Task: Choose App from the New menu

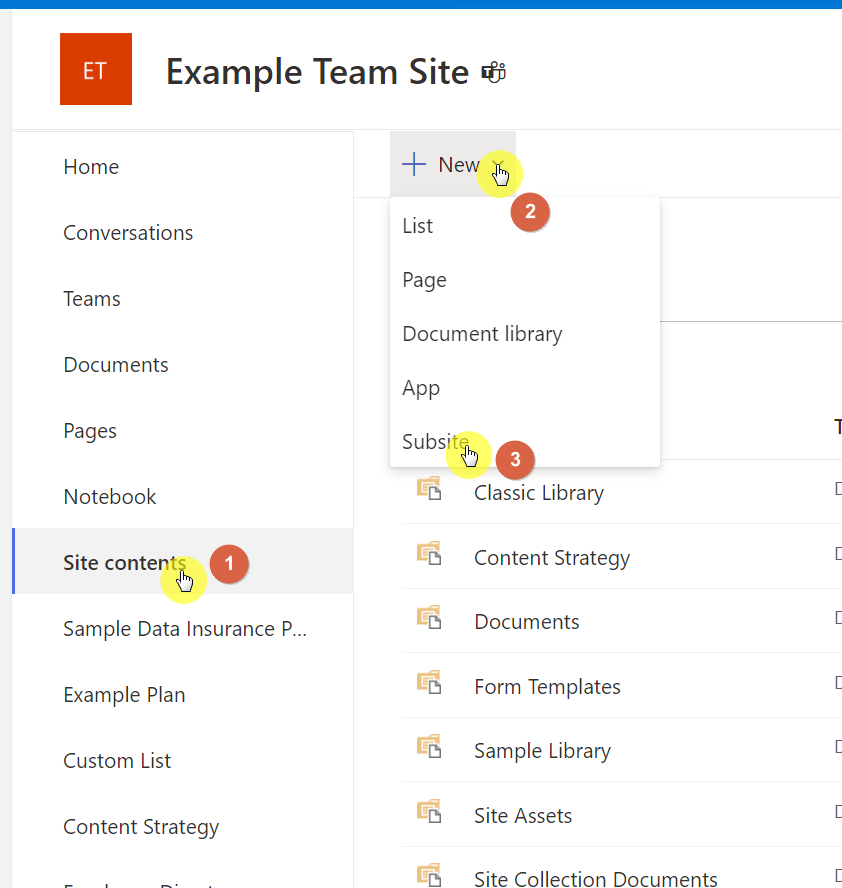Action: click(525, 388)
